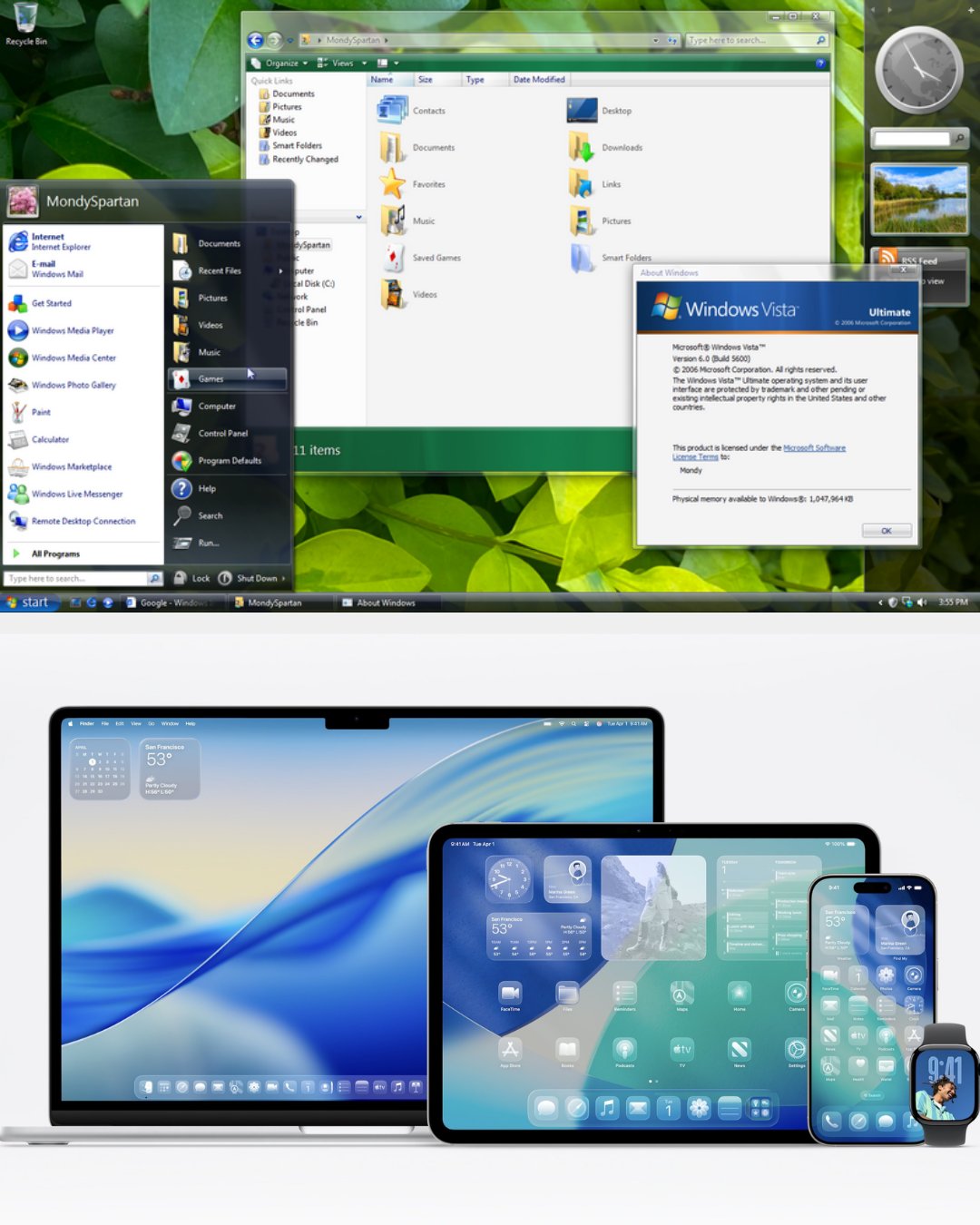Screen dimensions: 980x1225
Task: Open Windows Photo Gallery in Start menu
Action: [62, 385]
